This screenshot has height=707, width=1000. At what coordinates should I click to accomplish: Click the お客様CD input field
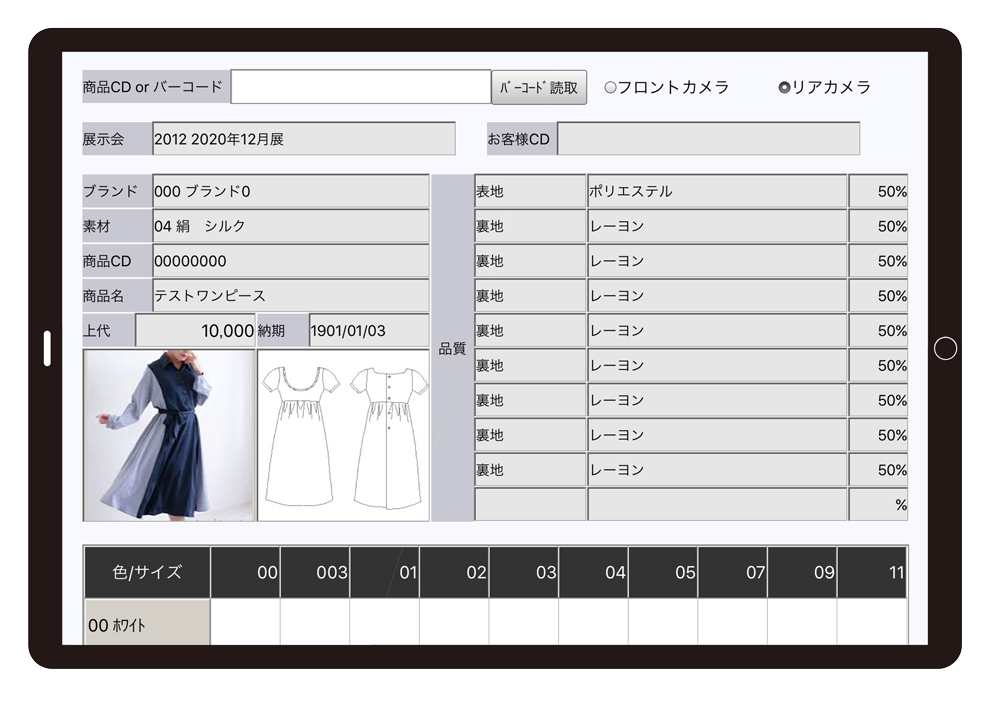(x=708, y=139)
